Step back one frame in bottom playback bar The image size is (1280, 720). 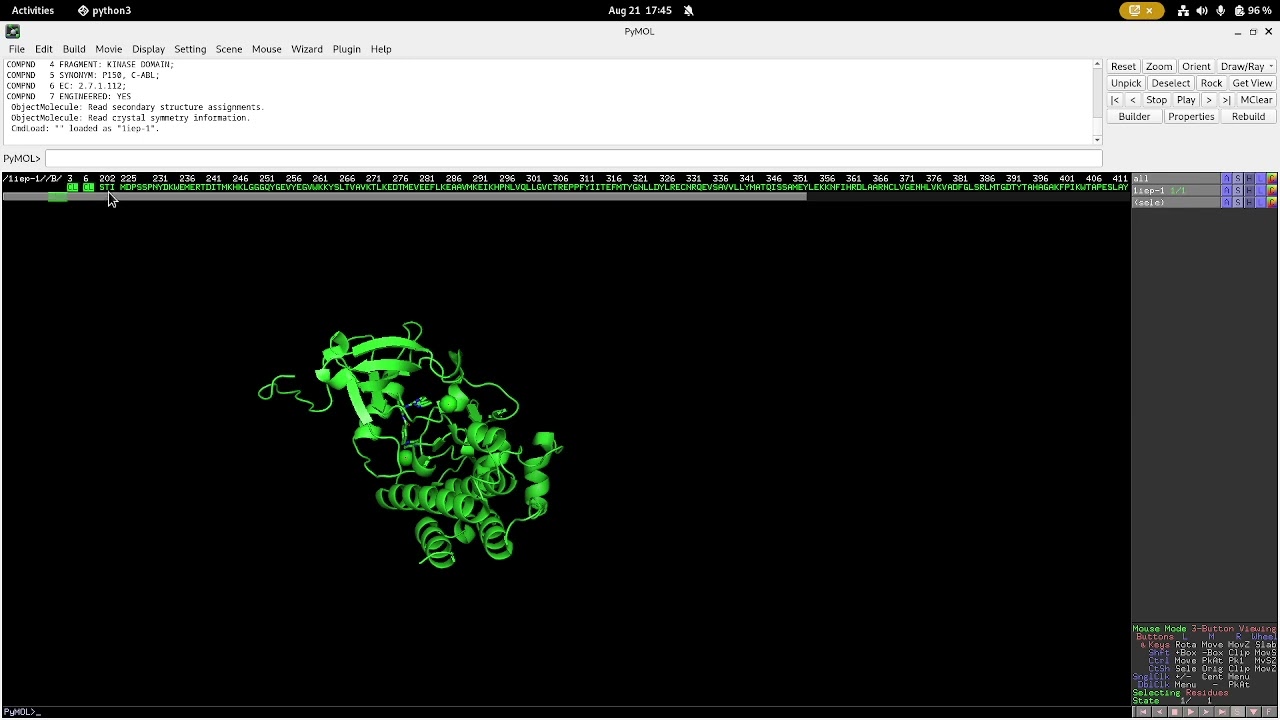1159,712
